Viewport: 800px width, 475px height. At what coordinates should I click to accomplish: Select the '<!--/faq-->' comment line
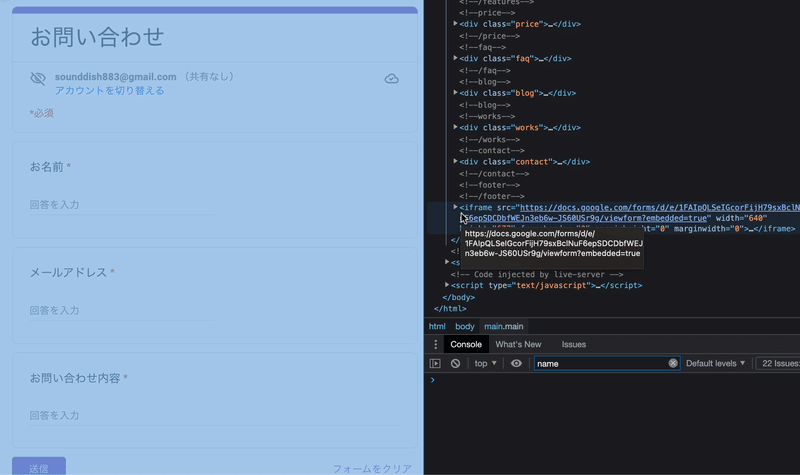coord(485,70)
